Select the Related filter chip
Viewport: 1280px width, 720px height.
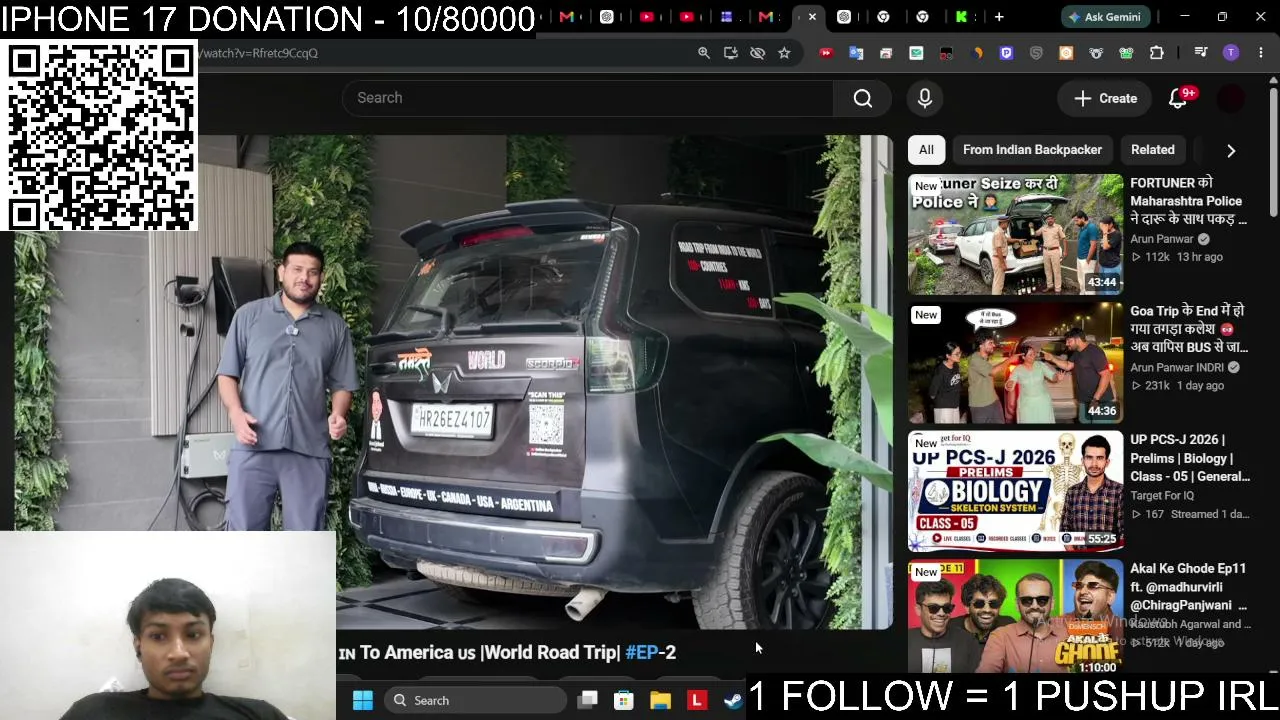1153,150
